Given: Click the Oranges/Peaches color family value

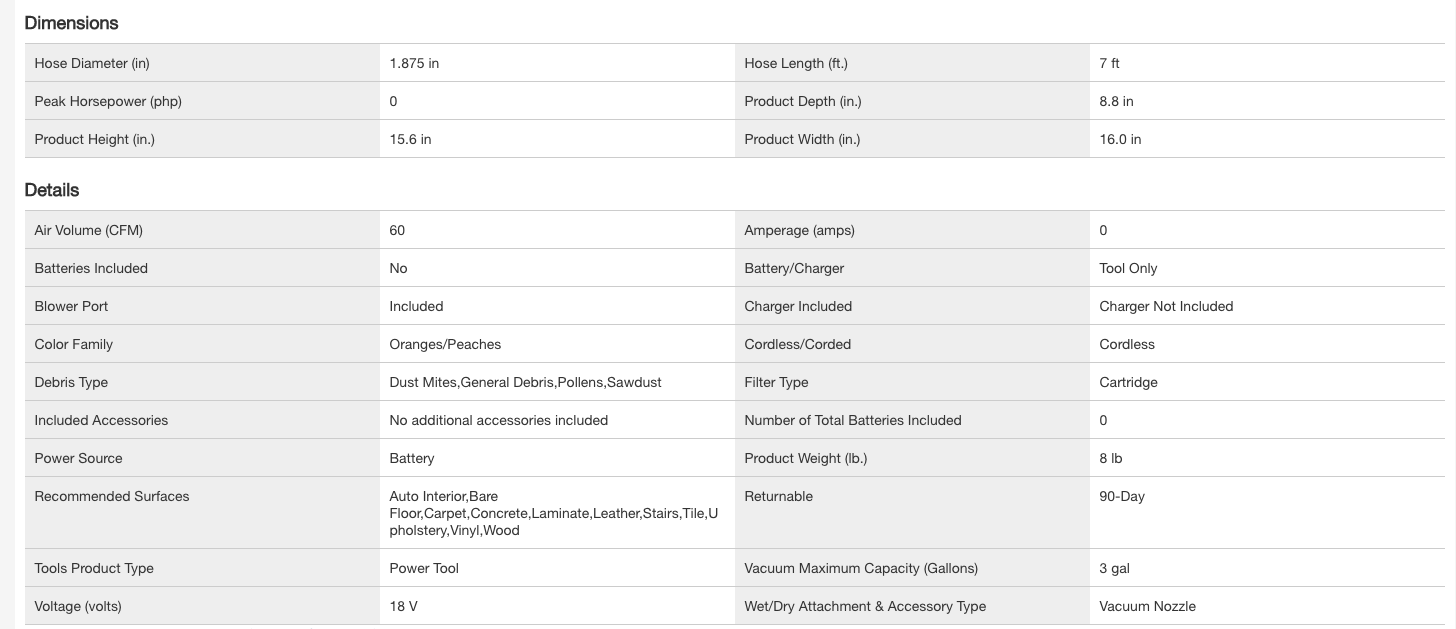Looking at the screenshot, I should 445,344.
